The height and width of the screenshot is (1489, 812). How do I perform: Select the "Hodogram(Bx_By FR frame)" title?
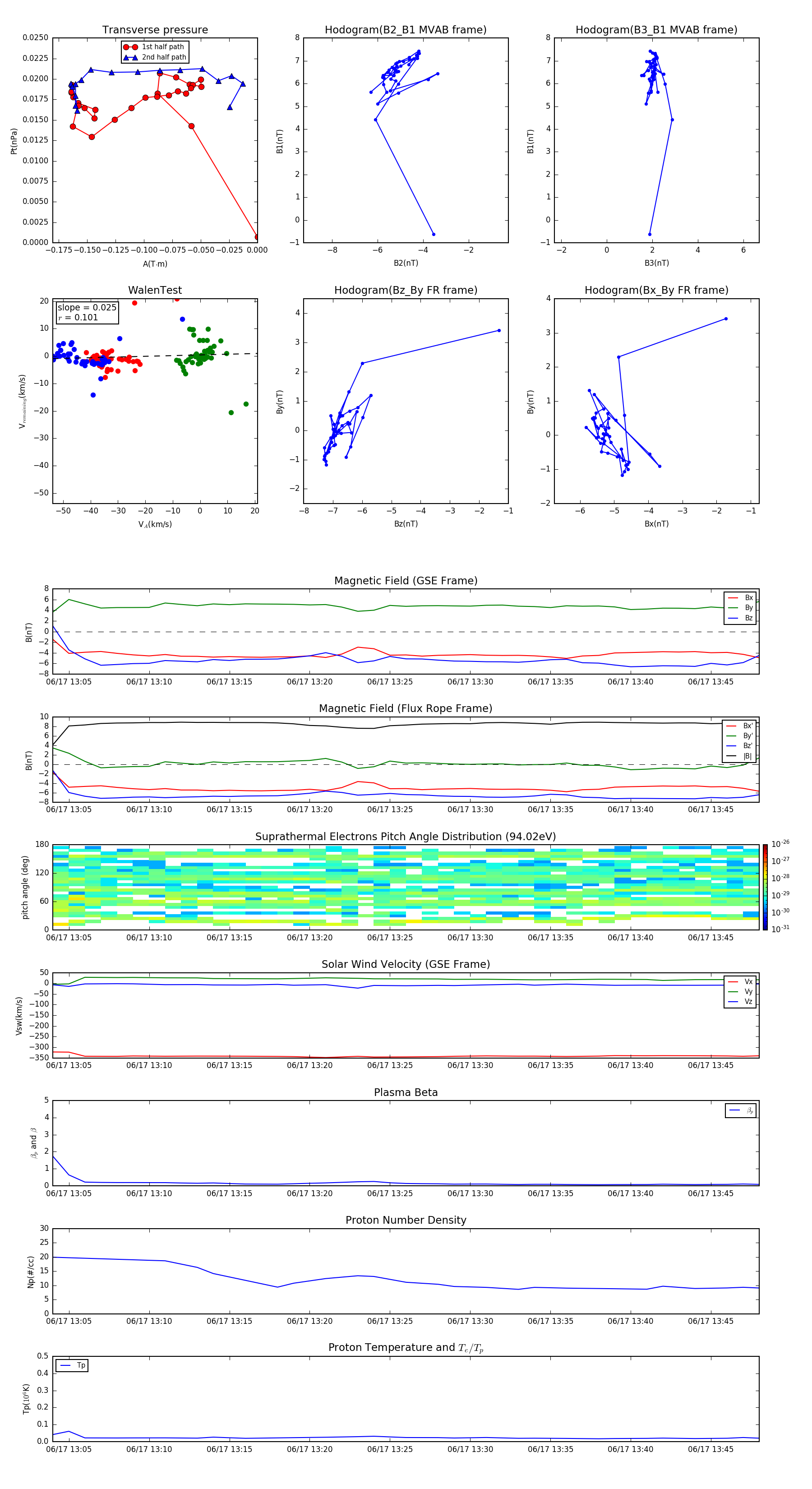coord(656,290)
